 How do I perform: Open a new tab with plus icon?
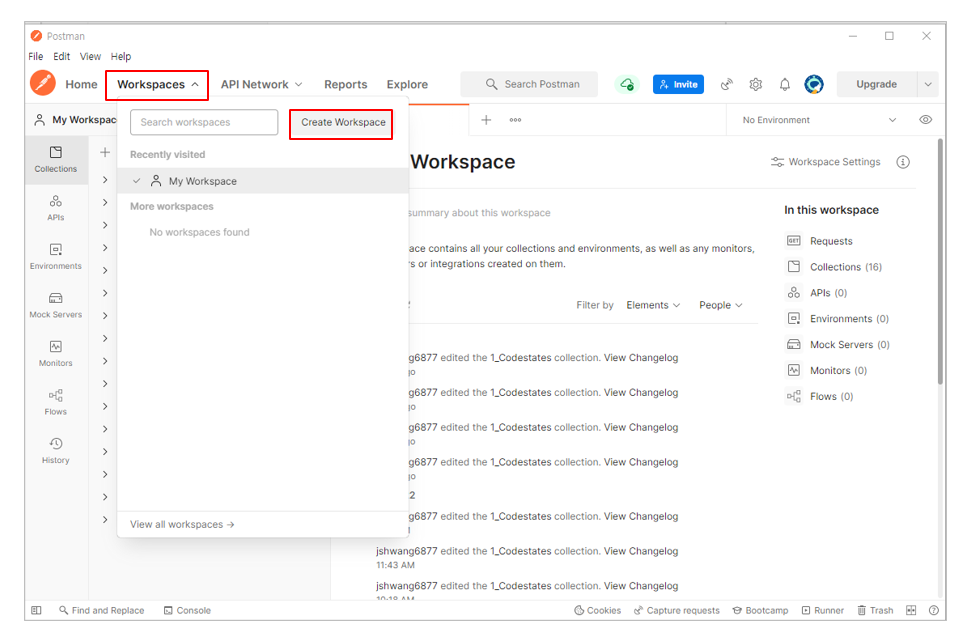coord(486,120)
